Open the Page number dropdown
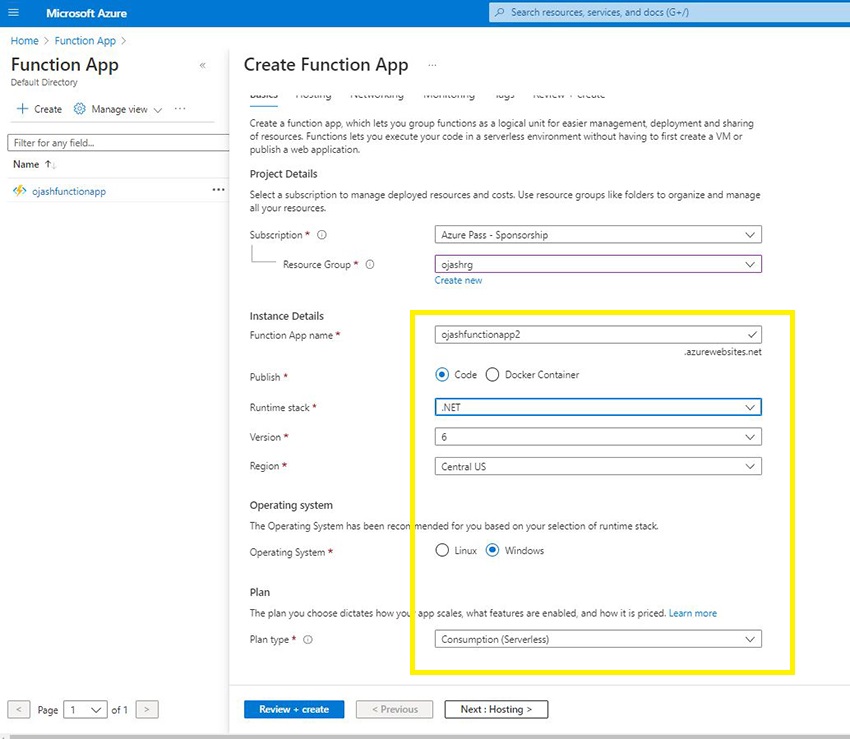Screen dimensions: 850x739 (85, 709)
